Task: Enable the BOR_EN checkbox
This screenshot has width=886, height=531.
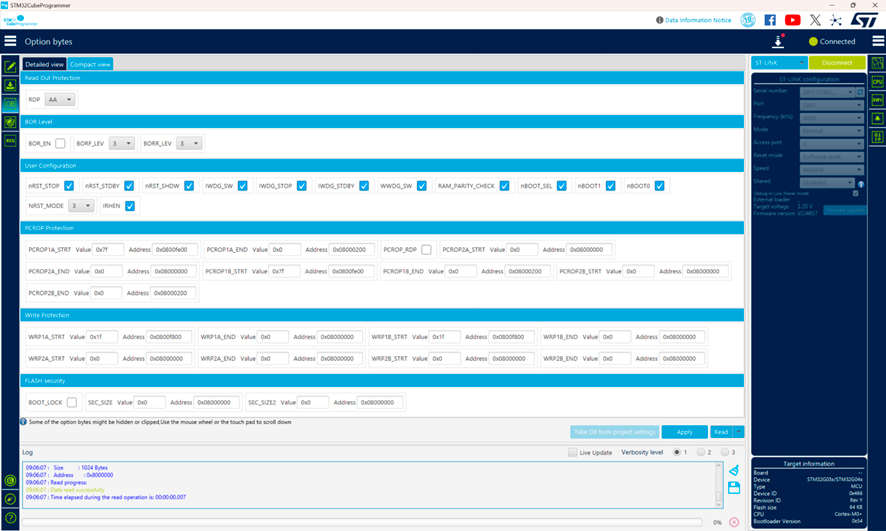Action: click(61, 143)
